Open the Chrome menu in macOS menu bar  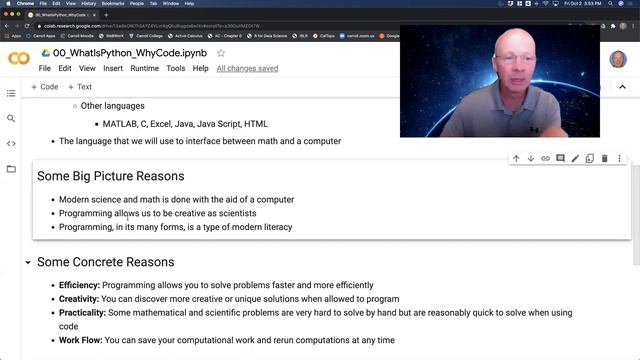[25, 3]
